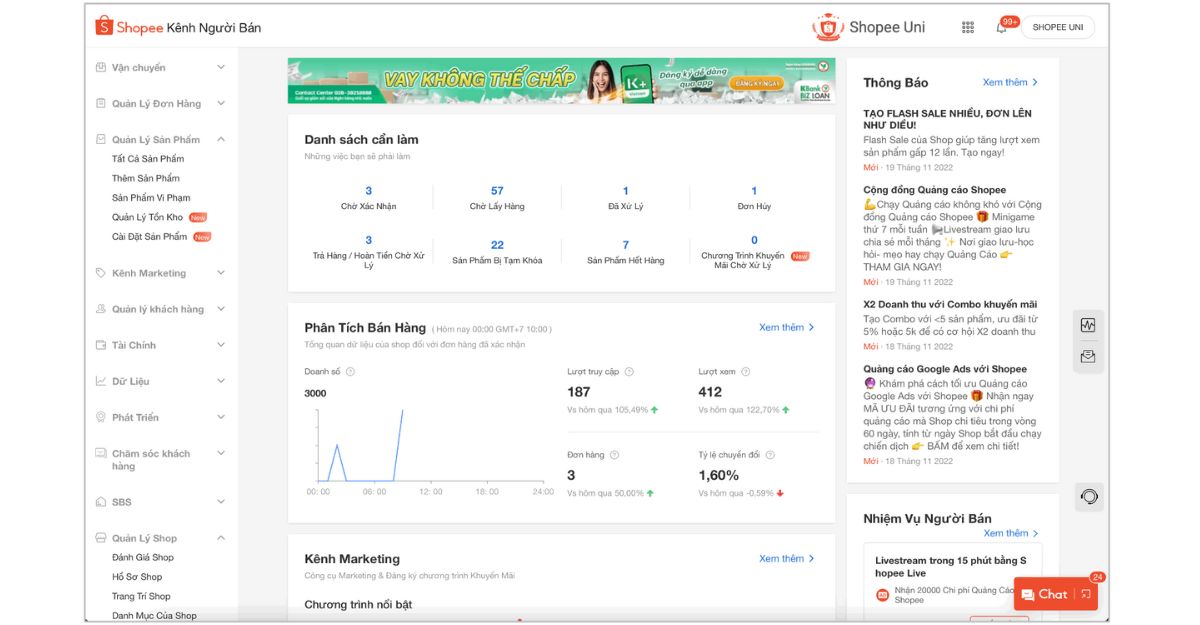Click the Shopee logo in header
The image size is (1200, 625).
click(x=129, y=27)
